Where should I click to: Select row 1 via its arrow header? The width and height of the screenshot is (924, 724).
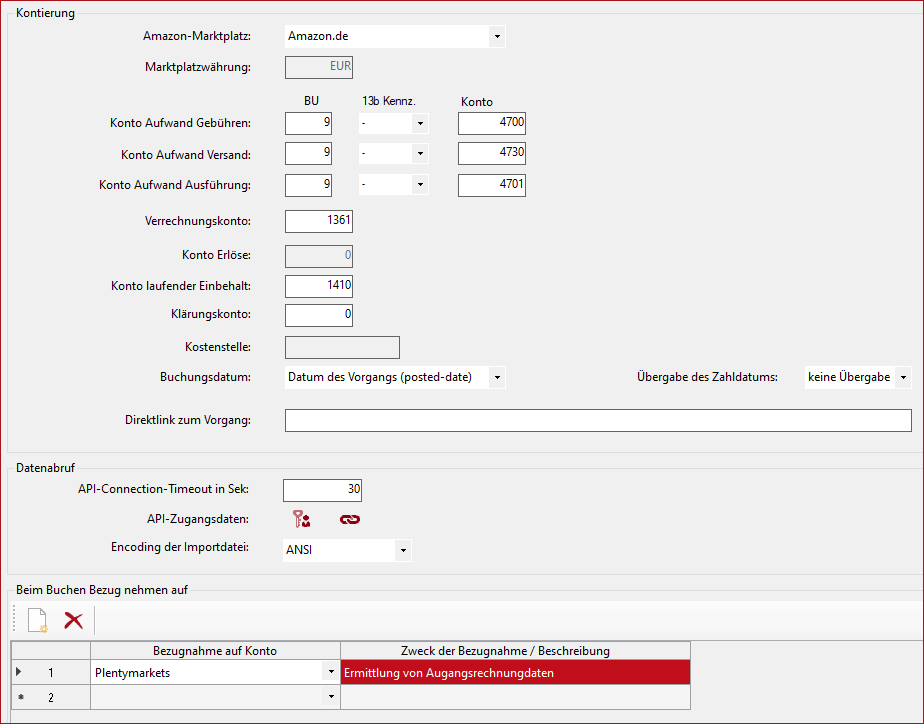point(19,673)
